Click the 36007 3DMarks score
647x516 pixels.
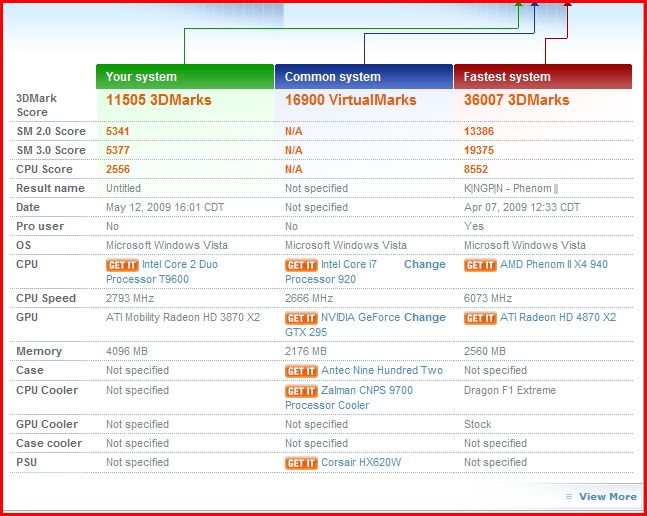pos(517,100)
